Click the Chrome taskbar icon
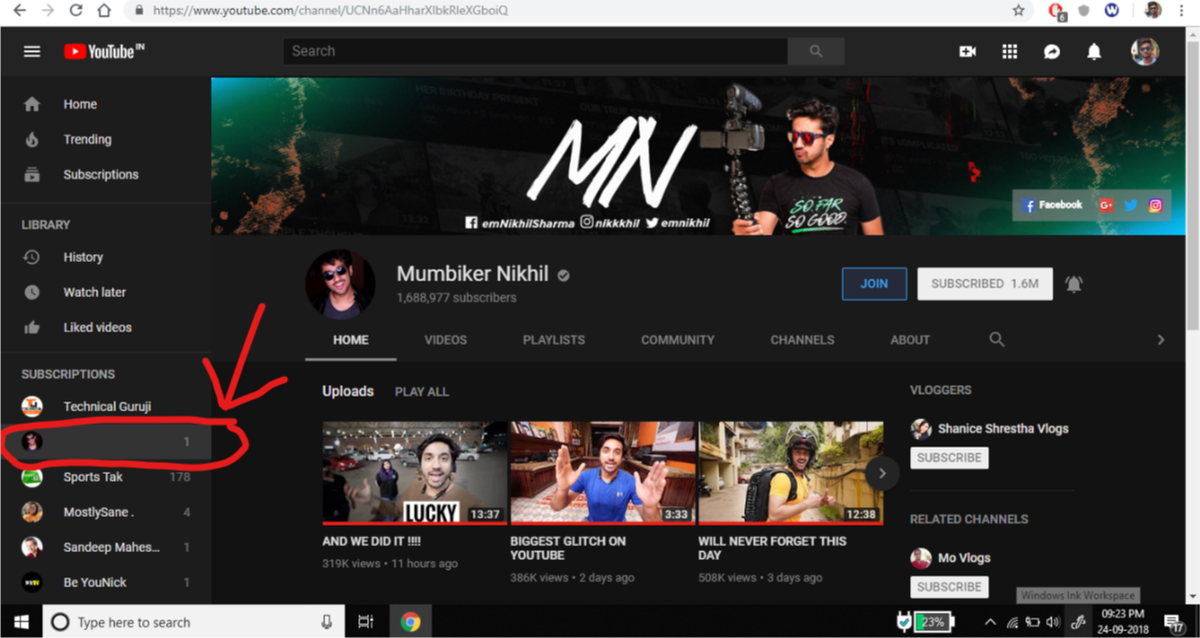1200x638 pixels. tap(410, 622)
